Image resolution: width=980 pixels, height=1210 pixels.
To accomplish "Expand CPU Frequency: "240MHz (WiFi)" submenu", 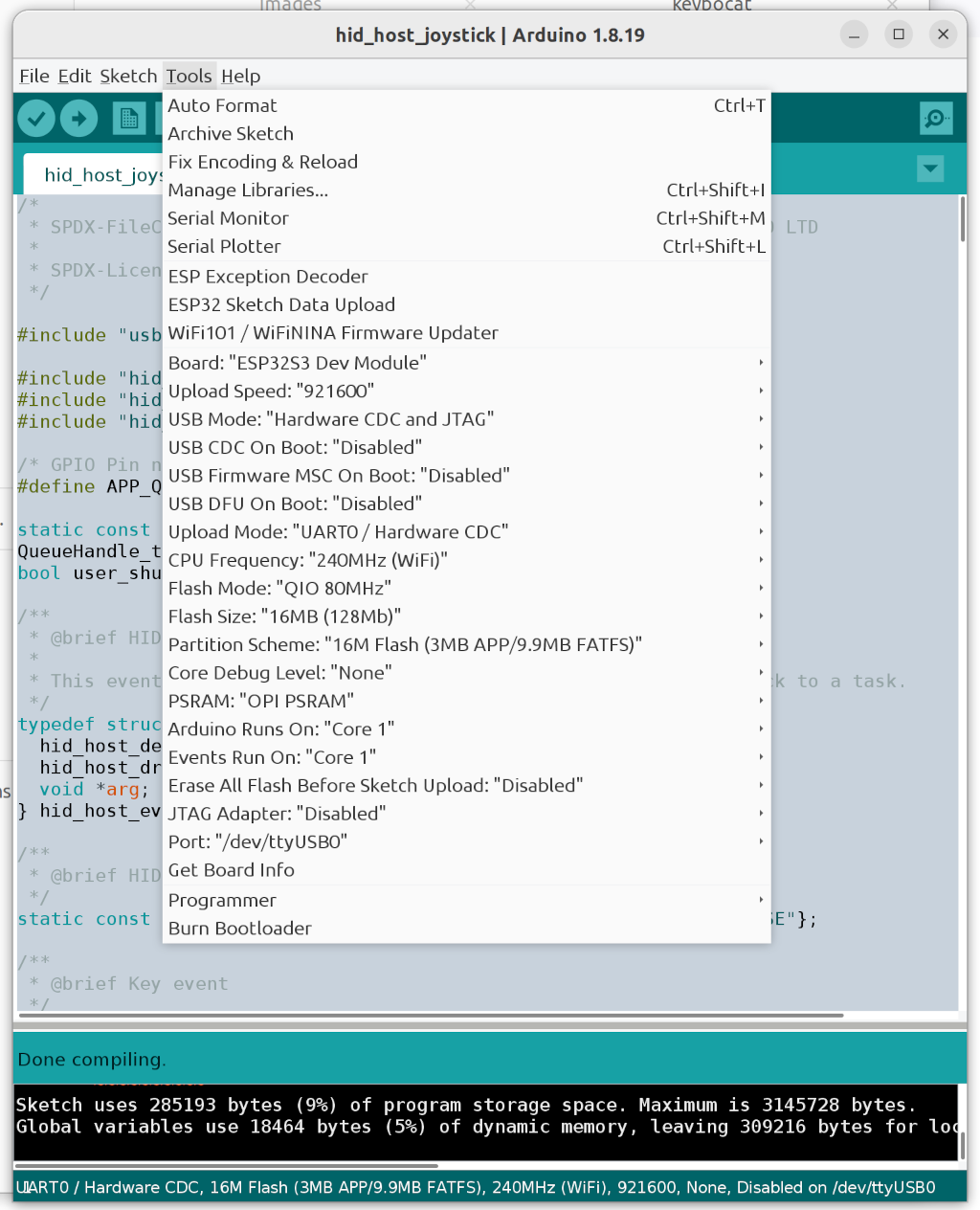I will 467,560.
